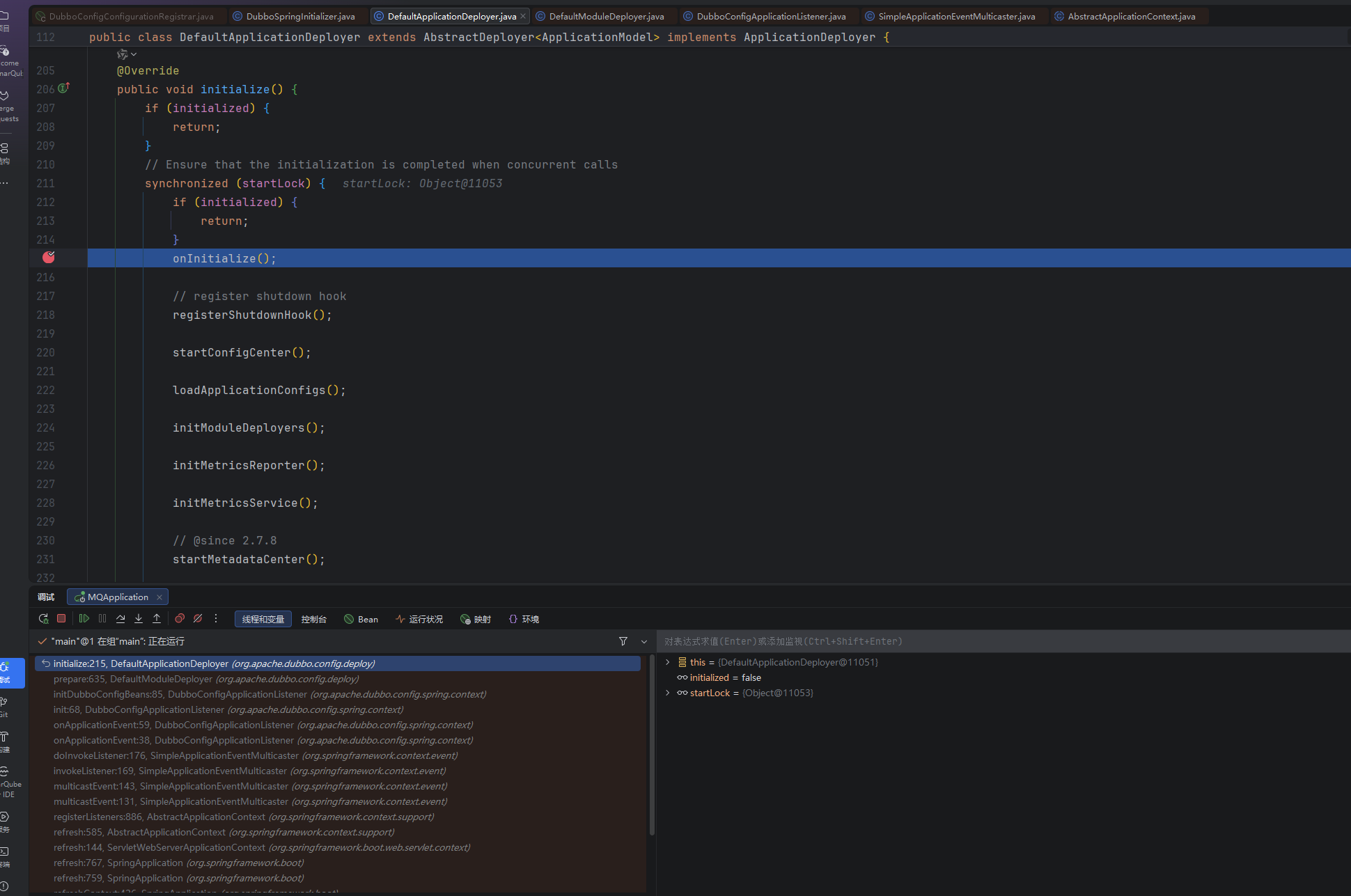The height and width of the screenshot is (896, 1351).
Task: Remove the breakpoint on the onInitialize line
Action: tap(48, 258)
